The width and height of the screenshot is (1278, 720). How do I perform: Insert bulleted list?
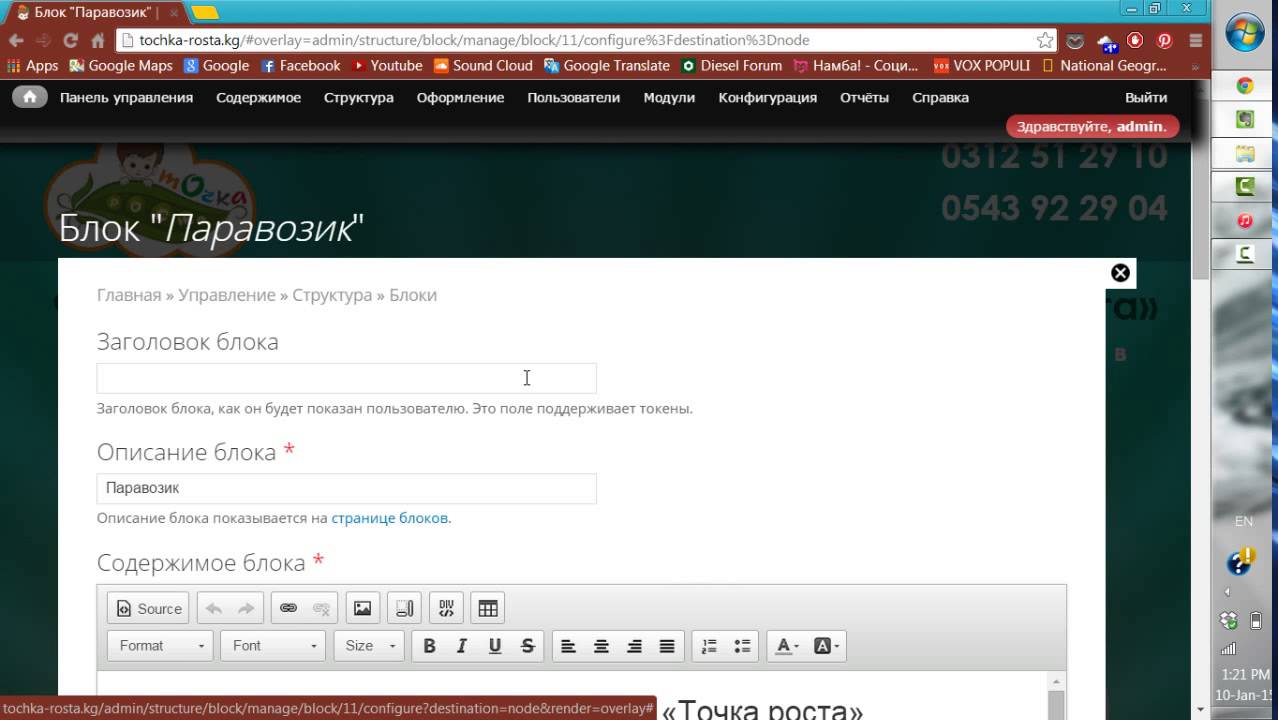pos(742,646)
